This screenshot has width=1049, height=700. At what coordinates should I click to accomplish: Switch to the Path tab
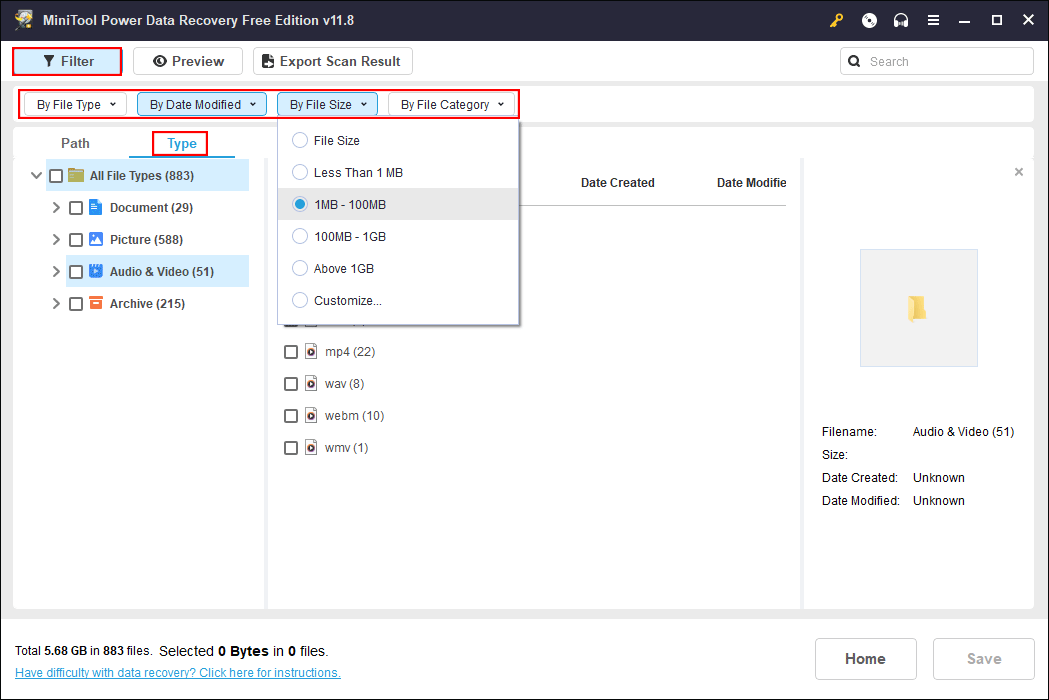75,143
